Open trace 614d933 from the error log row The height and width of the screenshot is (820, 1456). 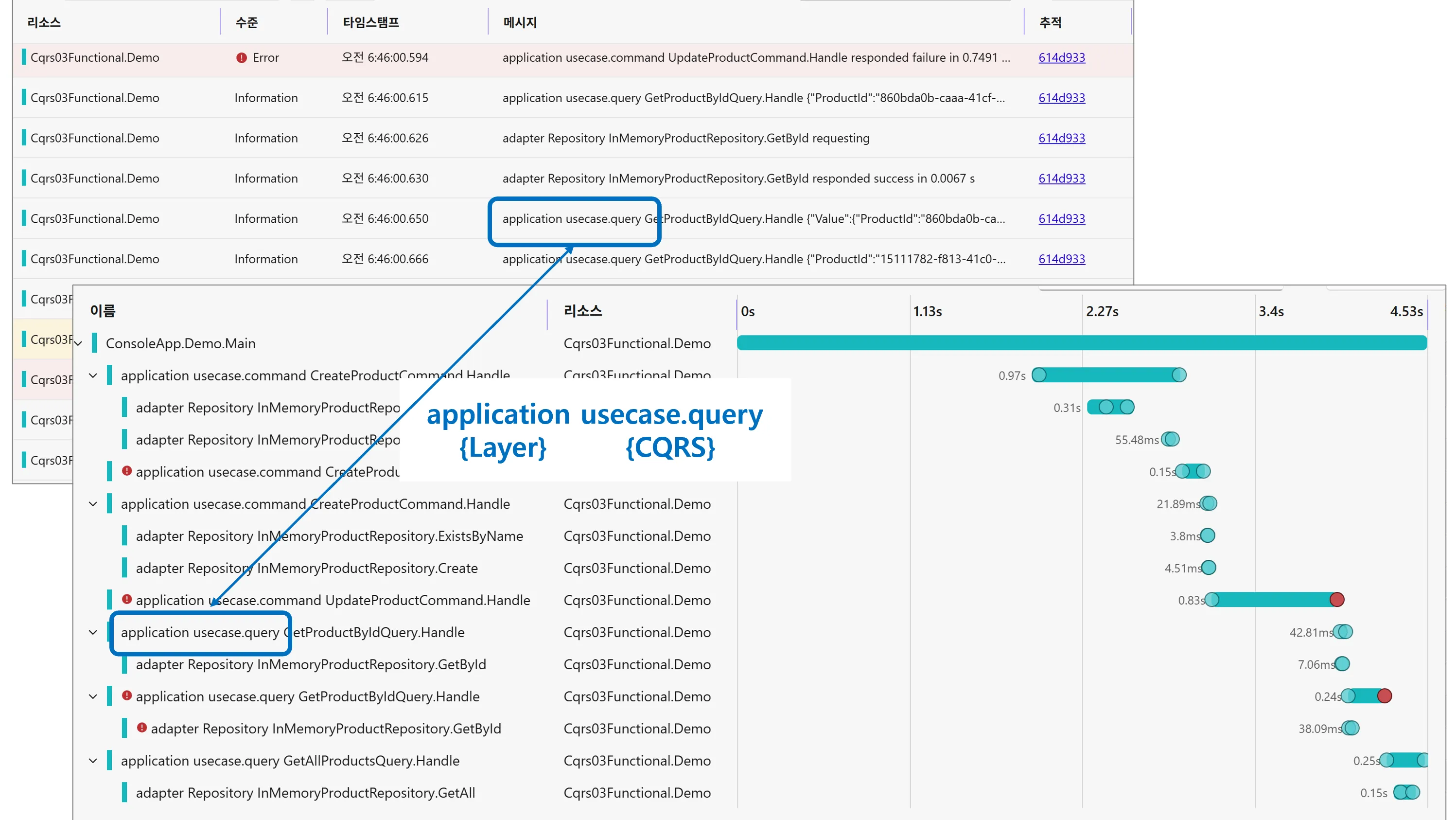pyautogui.click(x=1061, y=57)
